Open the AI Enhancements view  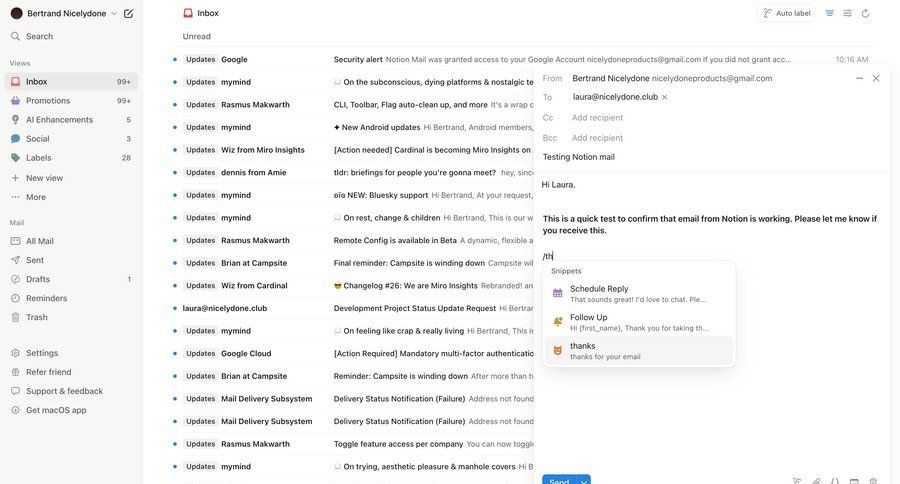coord(71,119)
